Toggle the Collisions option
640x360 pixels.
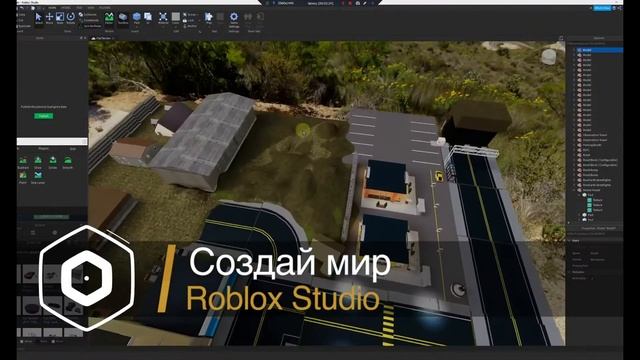pos(87,15)
